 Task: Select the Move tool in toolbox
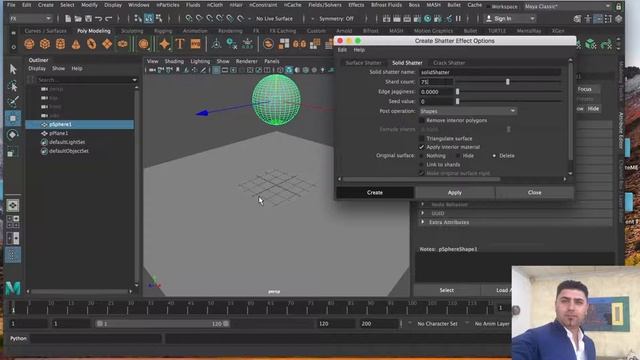13,118
